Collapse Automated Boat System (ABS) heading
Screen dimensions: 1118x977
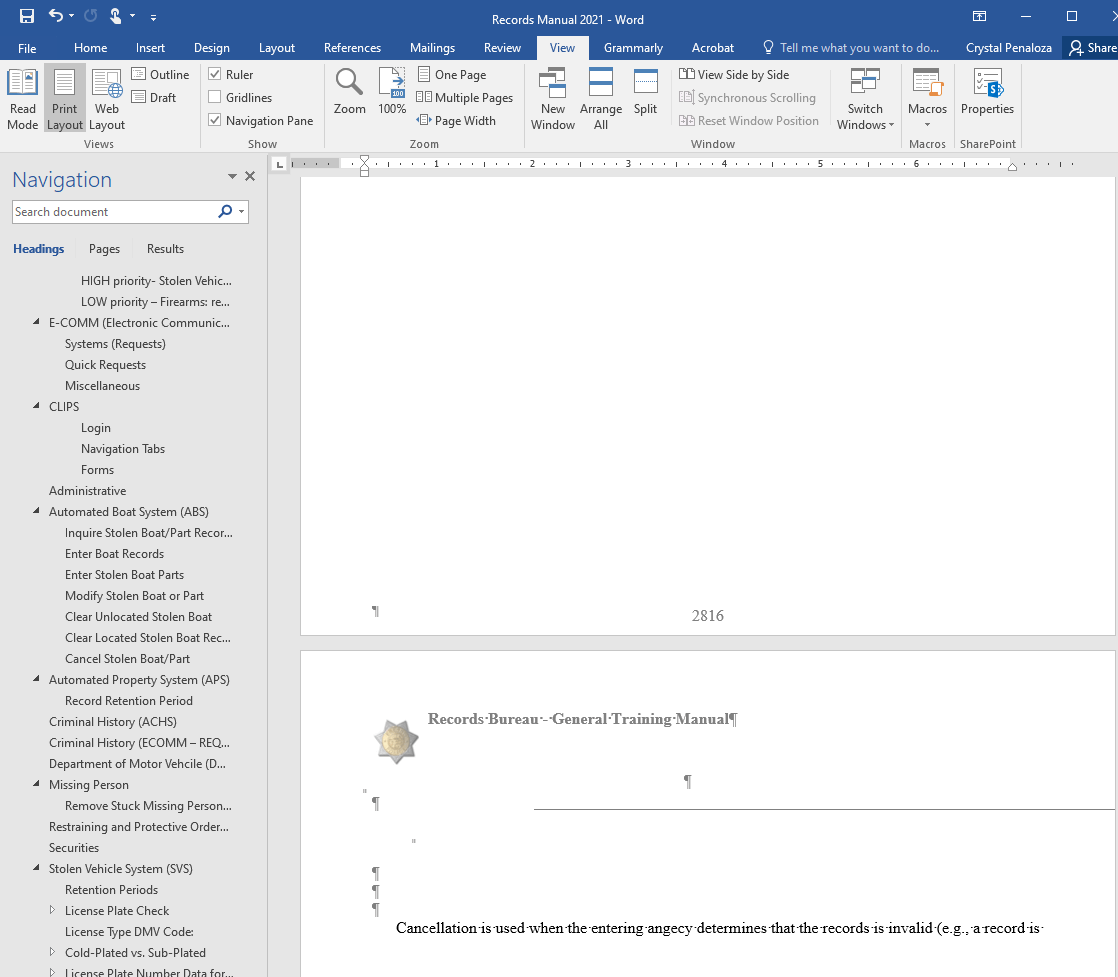click(36, 511)
